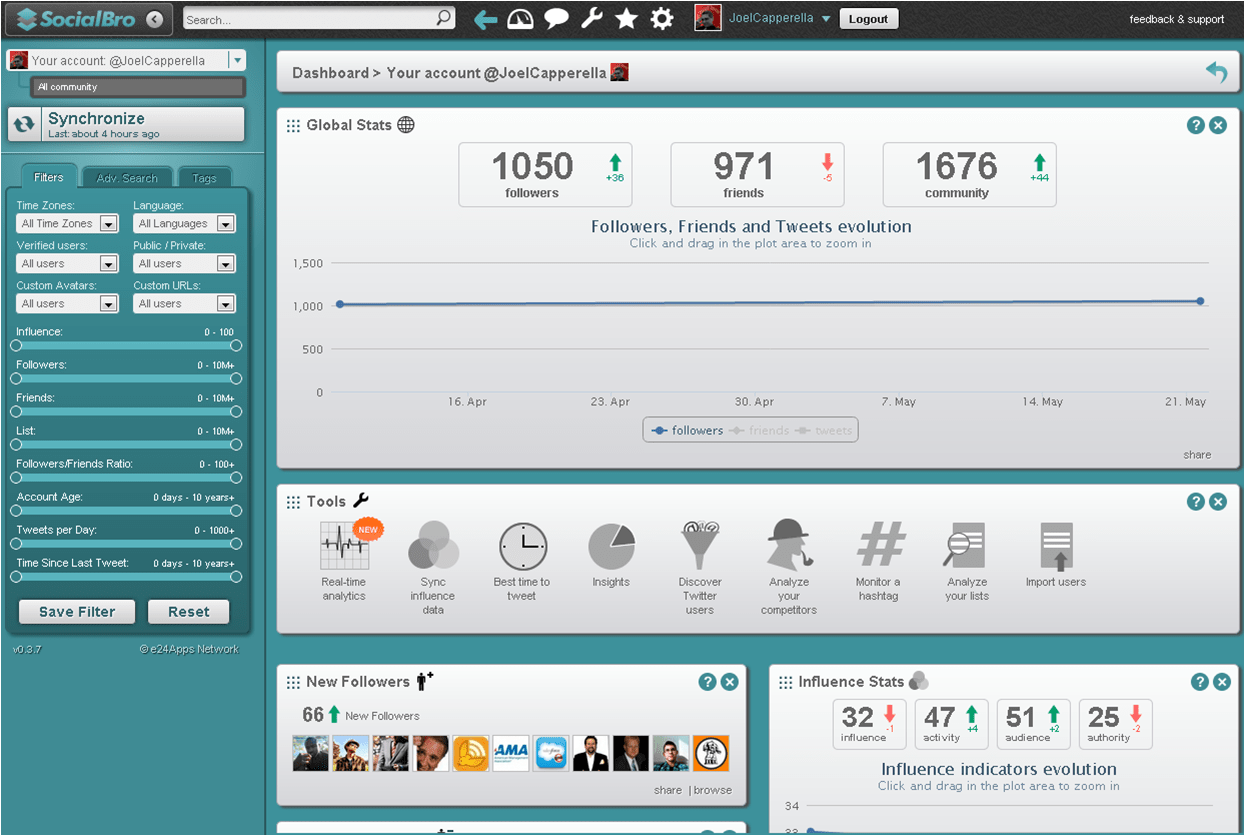This screenshot has width=1245, height=836.
Task: Open the Public / Private dropdown
Action: 185,264
